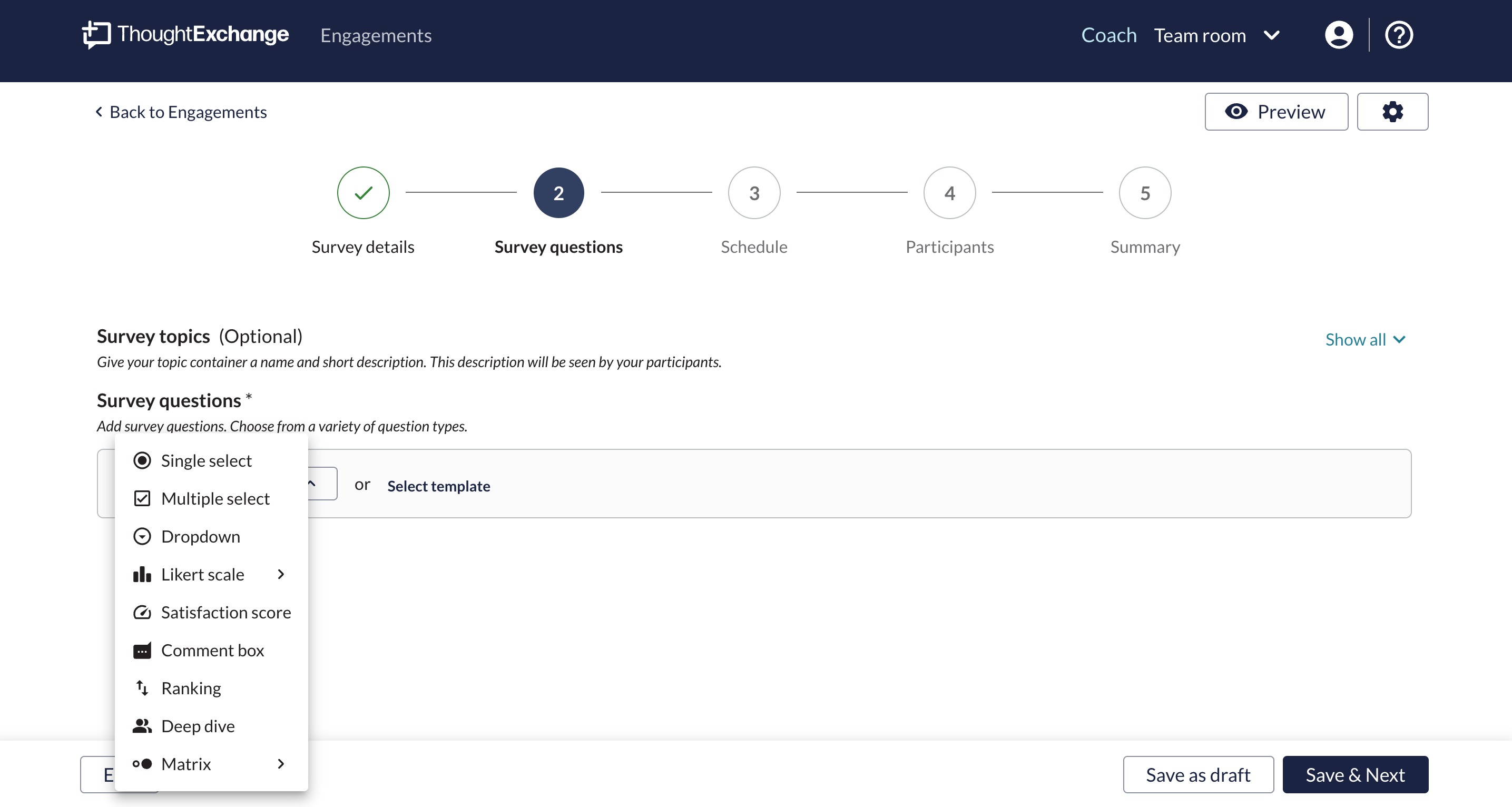
Task: Click the back chevron beside Back to Engagements
Action: [x=99, y=112]
